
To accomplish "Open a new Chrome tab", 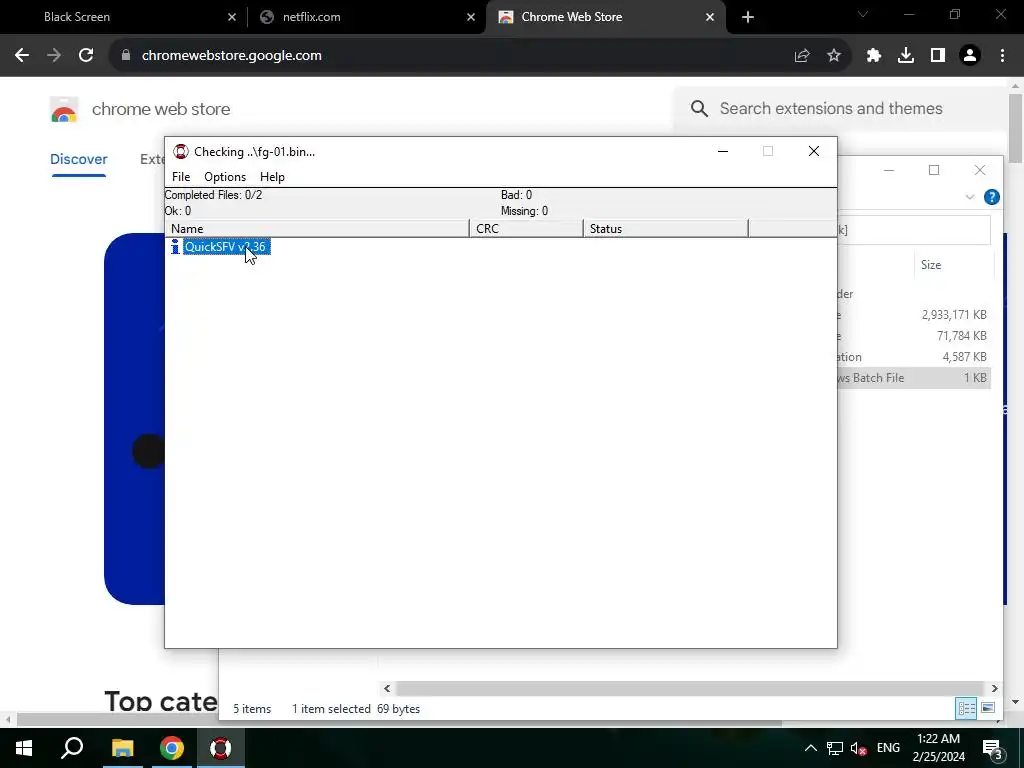I will pyautogui.click(x=748, y=18).
